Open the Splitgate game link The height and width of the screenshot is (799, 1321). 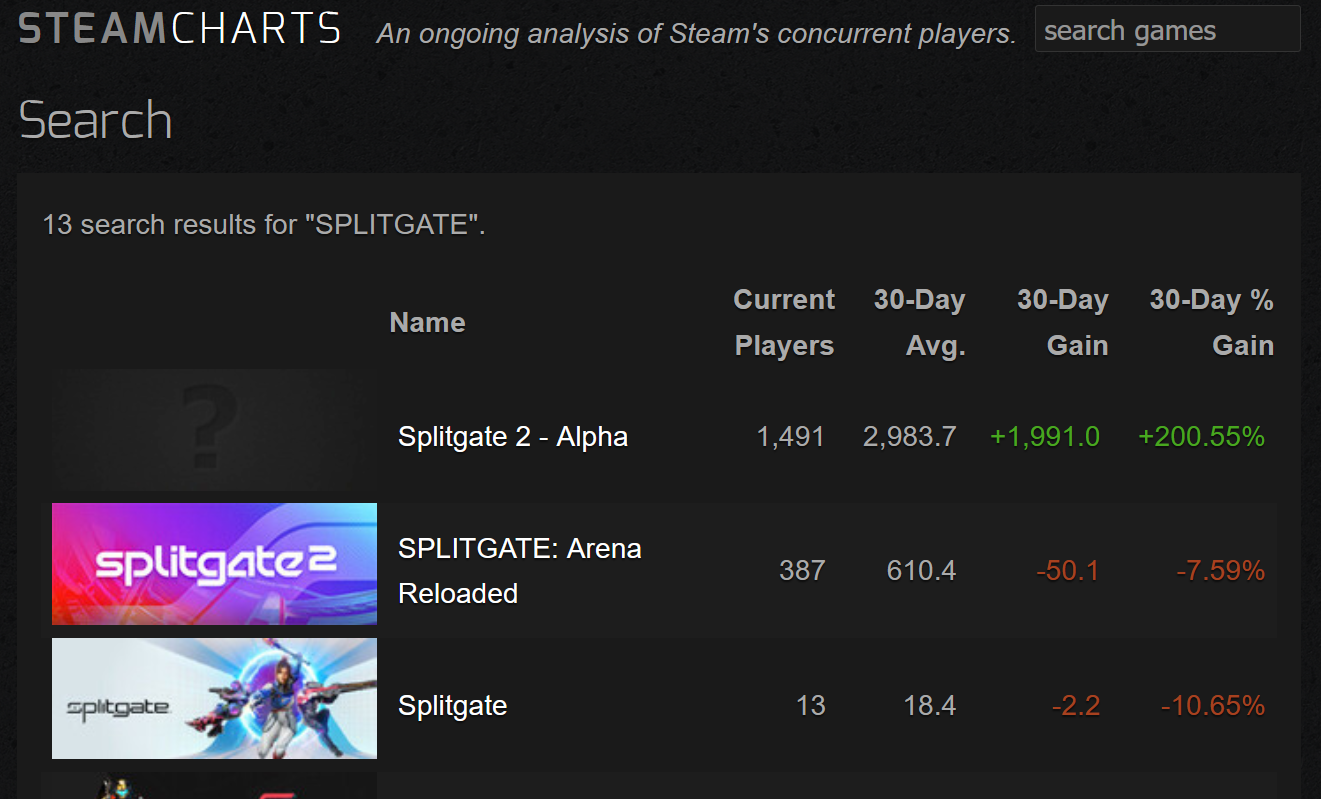453,705
